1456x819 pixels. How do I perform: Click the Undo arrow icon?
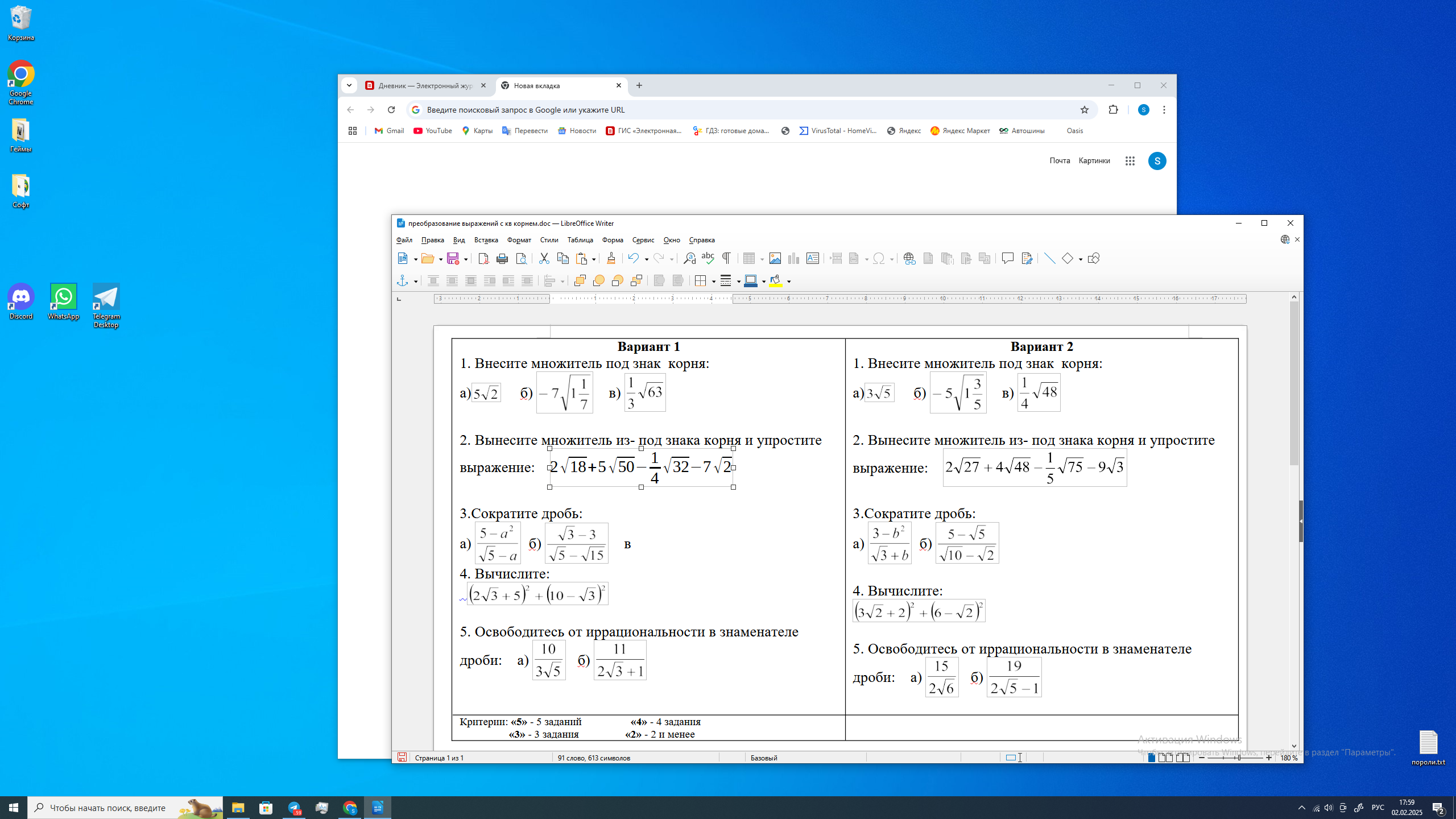(633, 259)
